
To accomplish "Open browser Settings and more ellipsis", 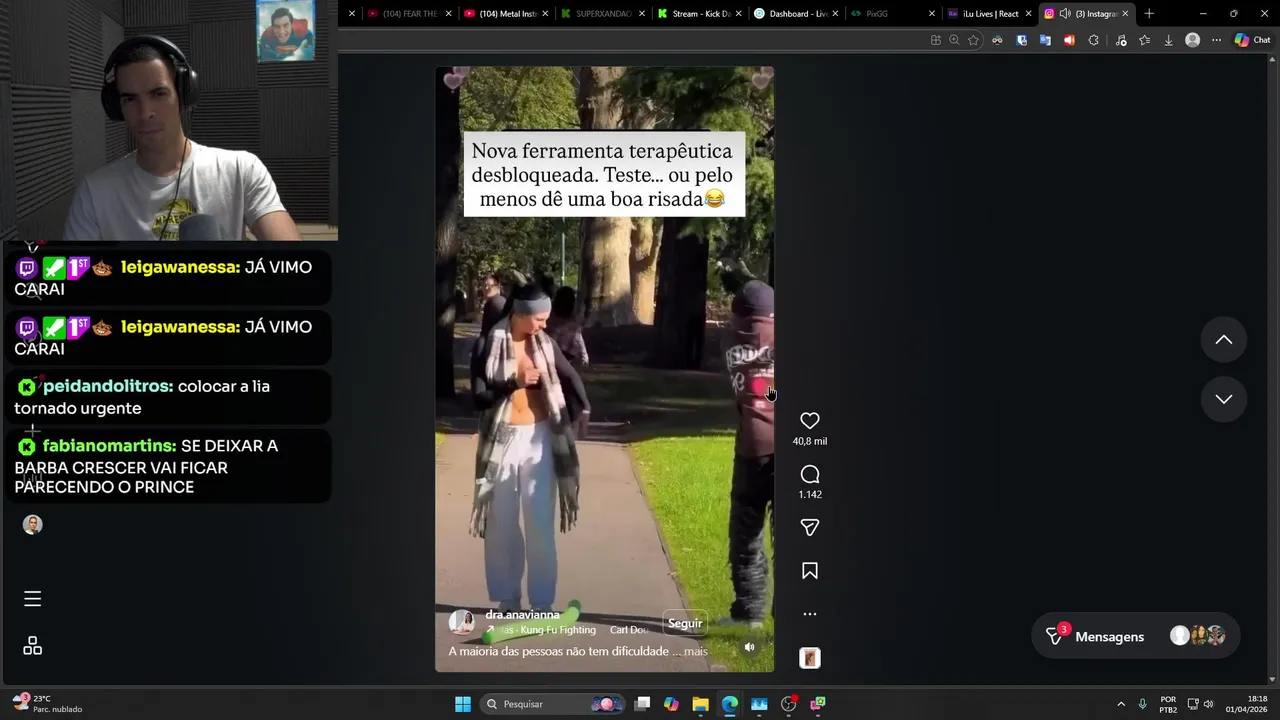I will [x=1216, y=40].
